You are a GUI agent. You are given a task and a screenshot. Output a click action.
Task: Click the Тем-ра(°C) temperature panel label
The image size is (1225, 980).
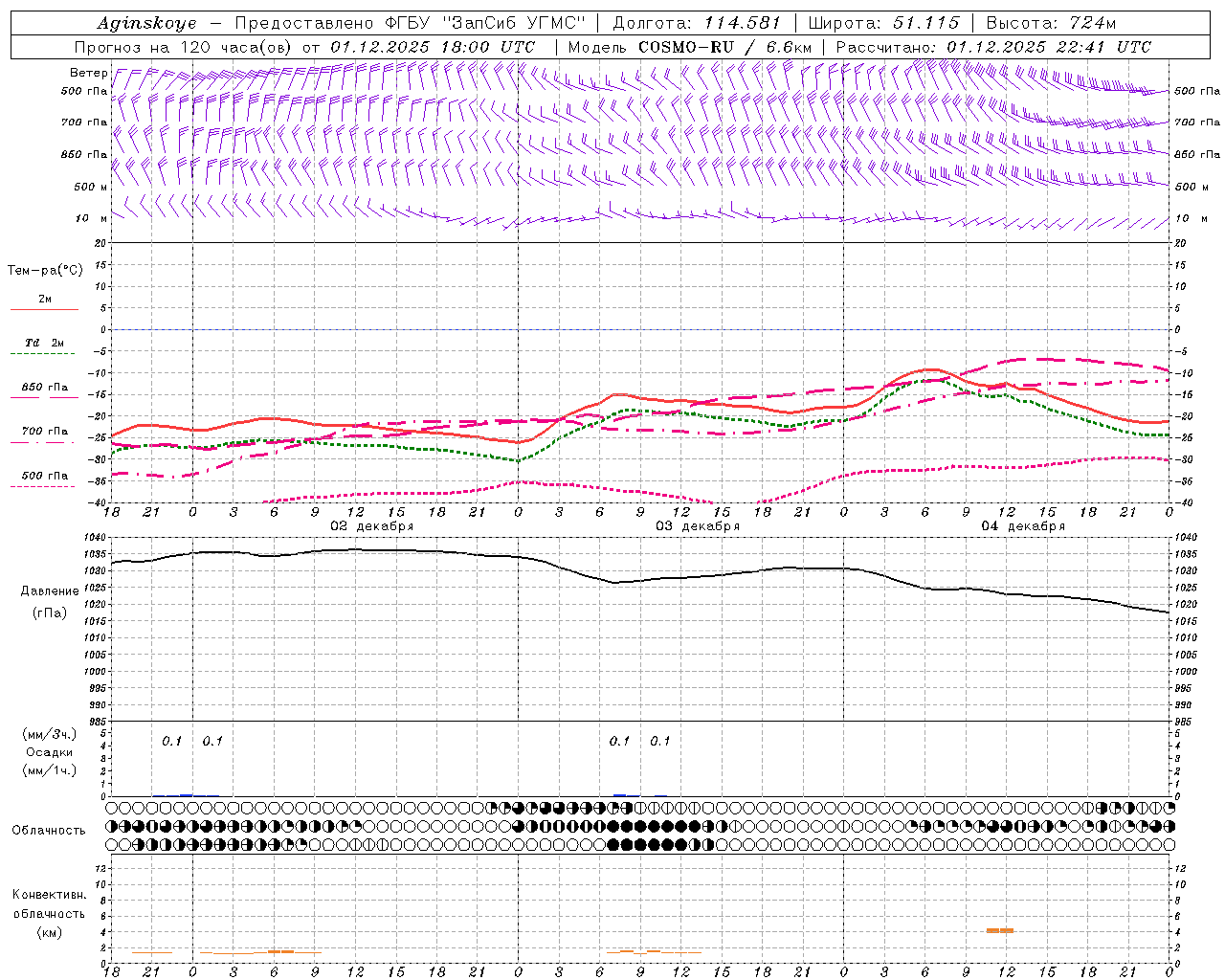pos(45,271)
